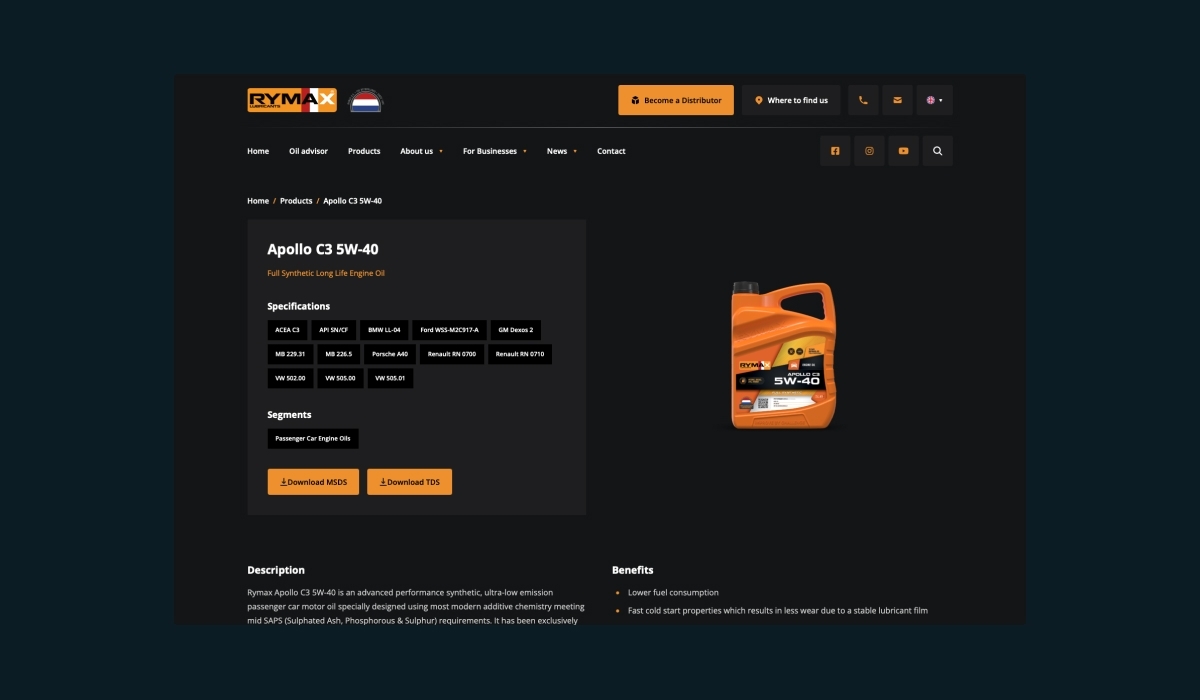Open the site search magnifier
Screen dimensions: 1200x700
click(938, 151)
